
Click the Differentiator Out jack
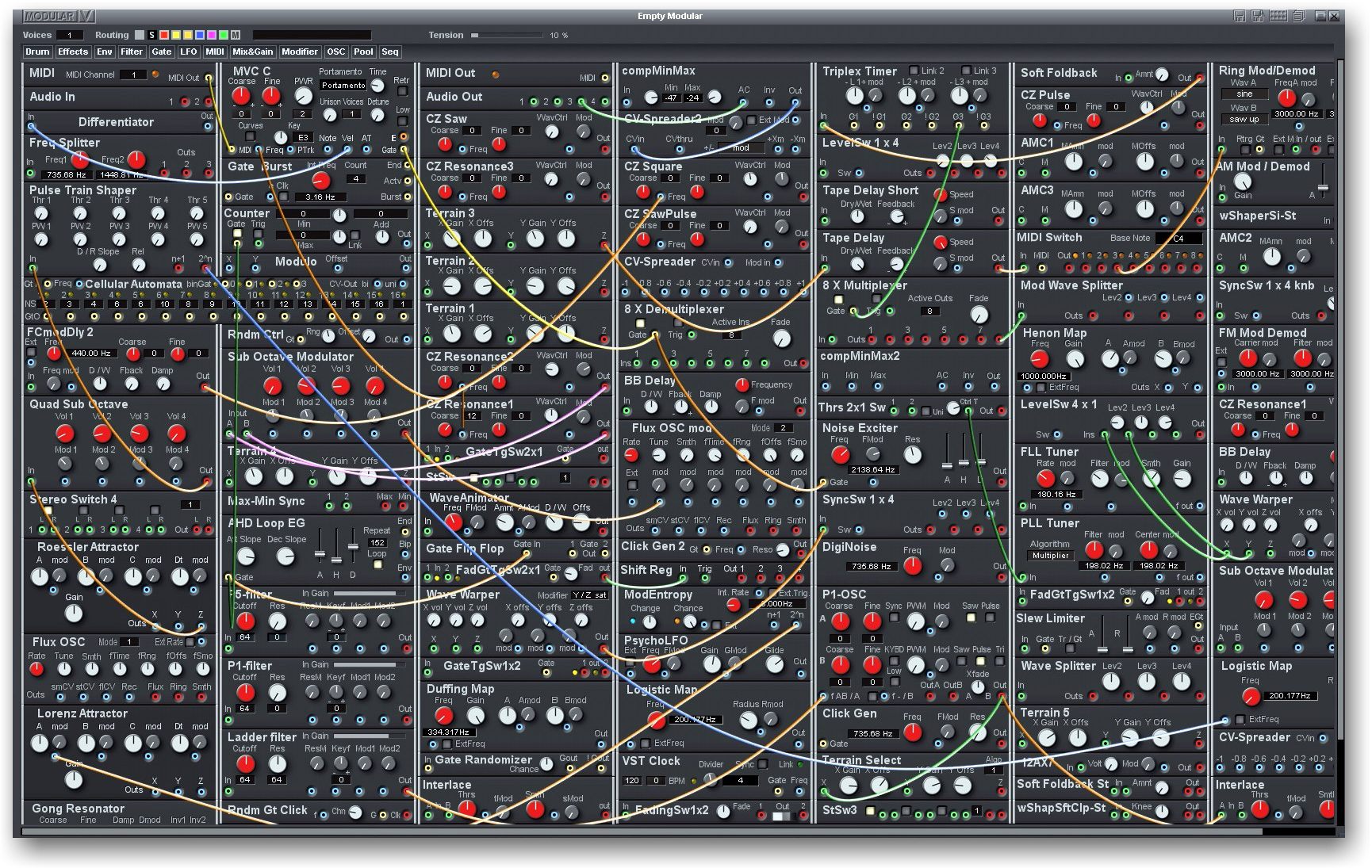point(209,125)
